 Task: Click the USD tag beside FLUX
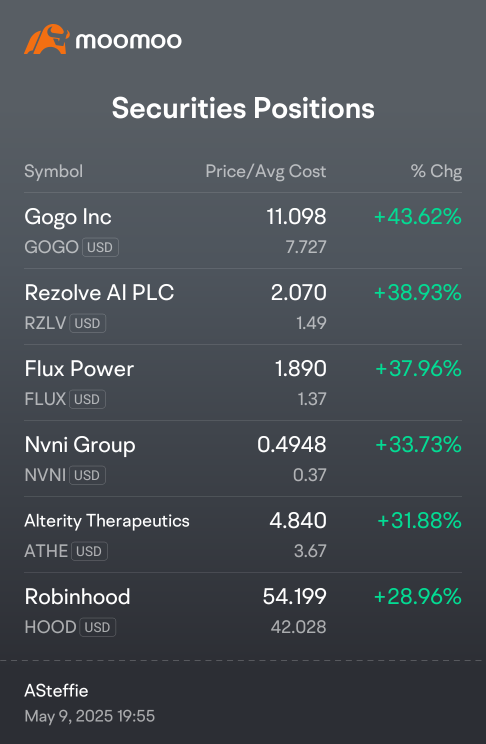point(87,399)
